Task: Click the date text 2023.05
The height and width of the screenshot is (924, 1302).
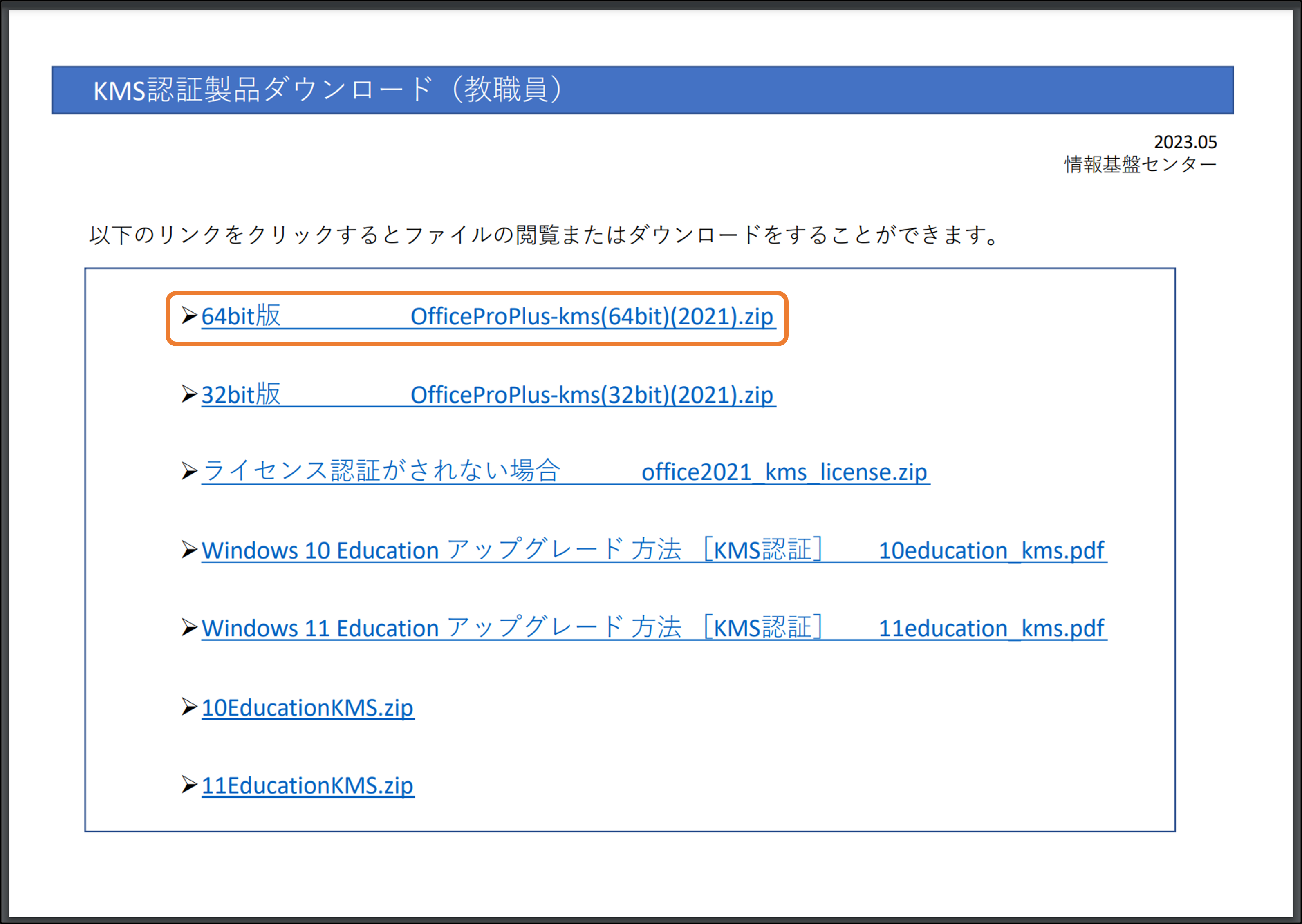Action: 1185,142
